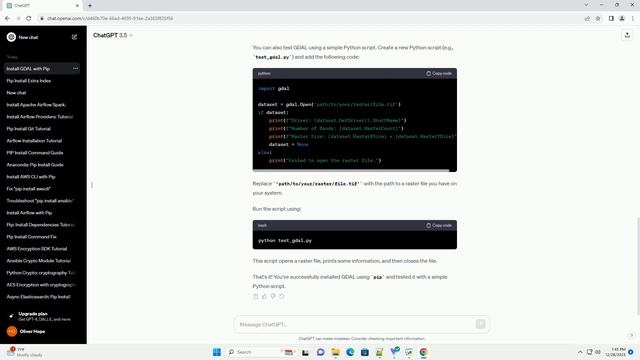The image size is (640, 360).
Task: Click the share page icon in the address bar
Action: [587, 18]
